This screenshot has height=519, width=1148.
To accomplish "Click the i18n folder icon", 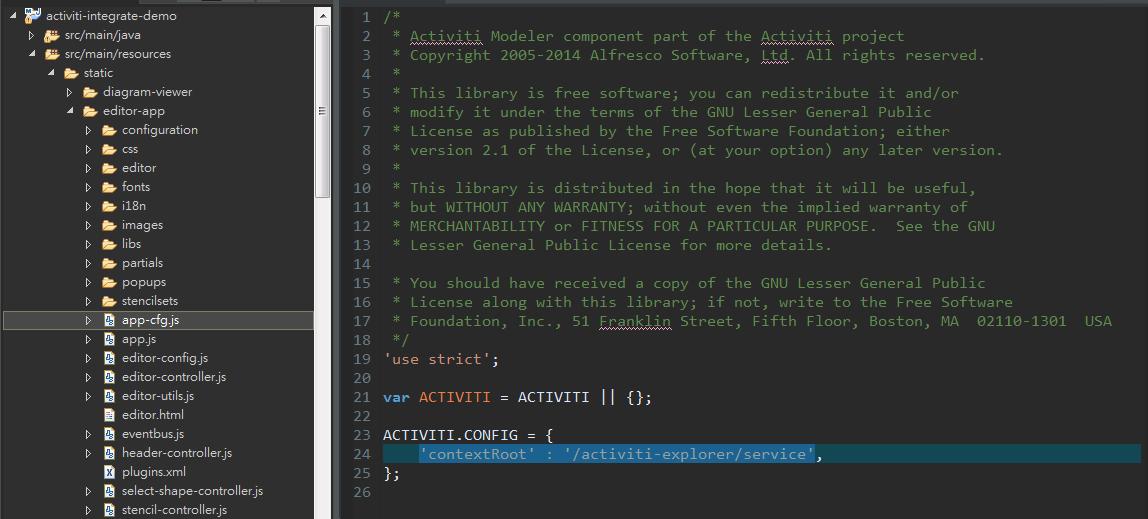I will [x=109, y=206].
